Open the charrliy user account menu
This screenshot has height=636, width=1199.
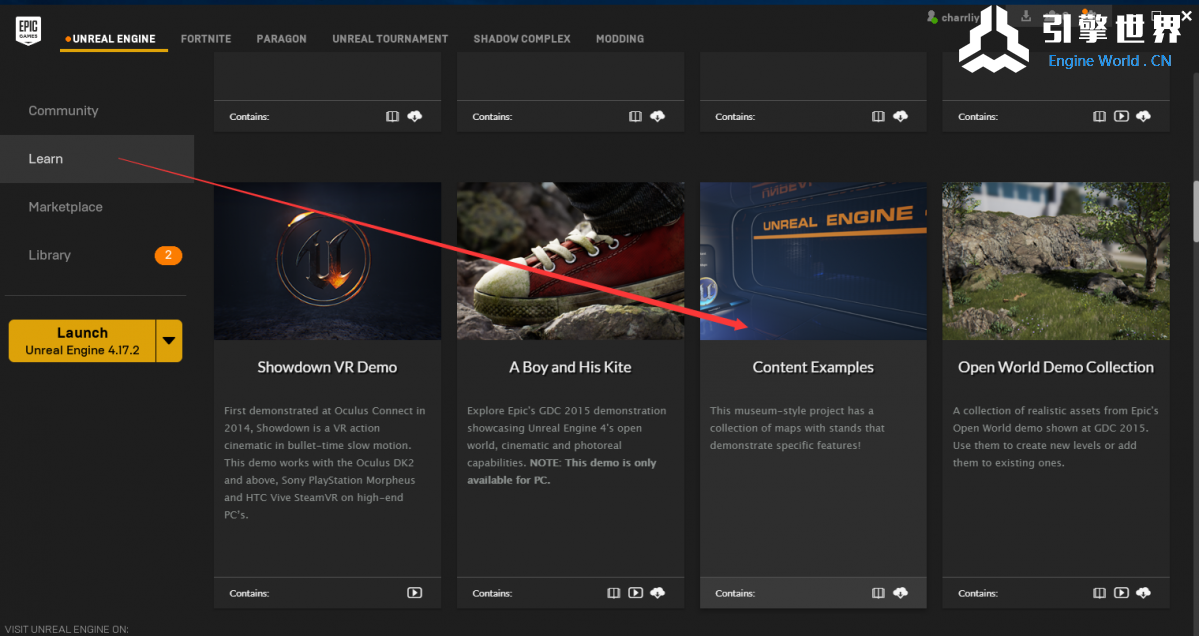coord(953,17)
